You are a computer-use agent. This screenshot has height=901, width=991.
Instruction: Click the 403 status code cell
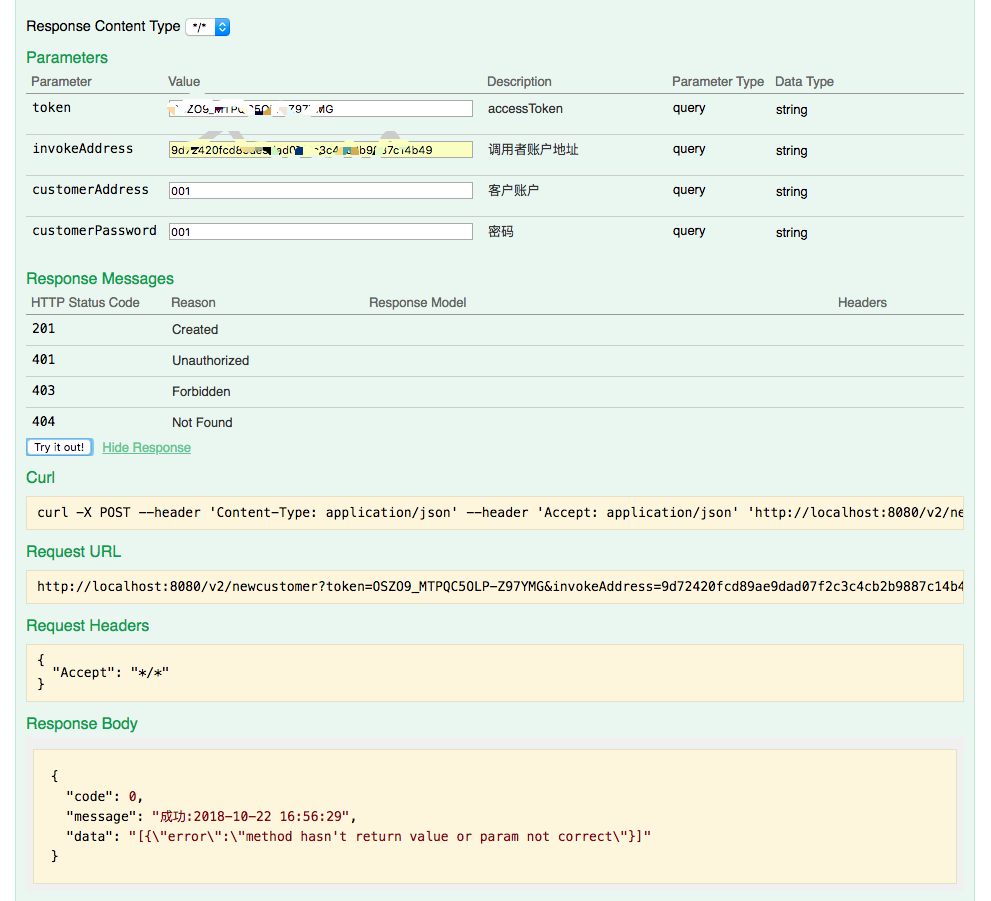coord(44,390)
